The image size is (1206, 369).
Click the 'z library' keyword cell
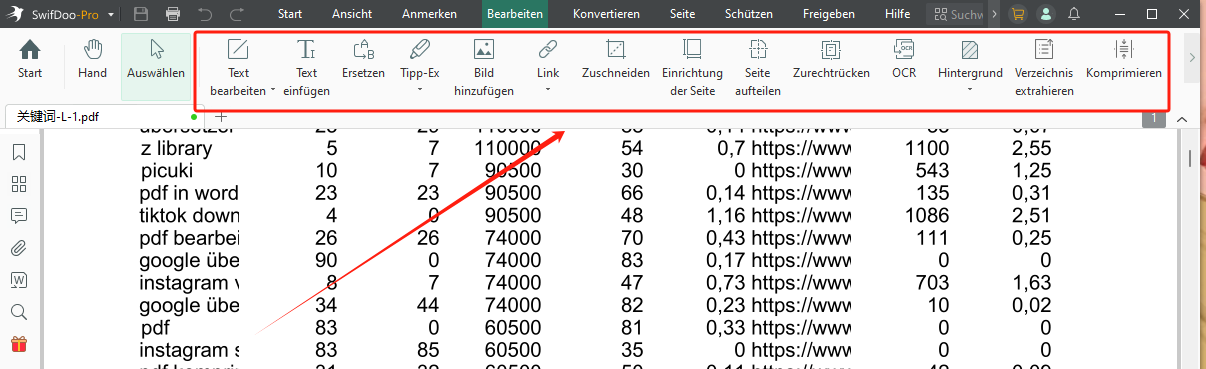(x=176, y=148)
